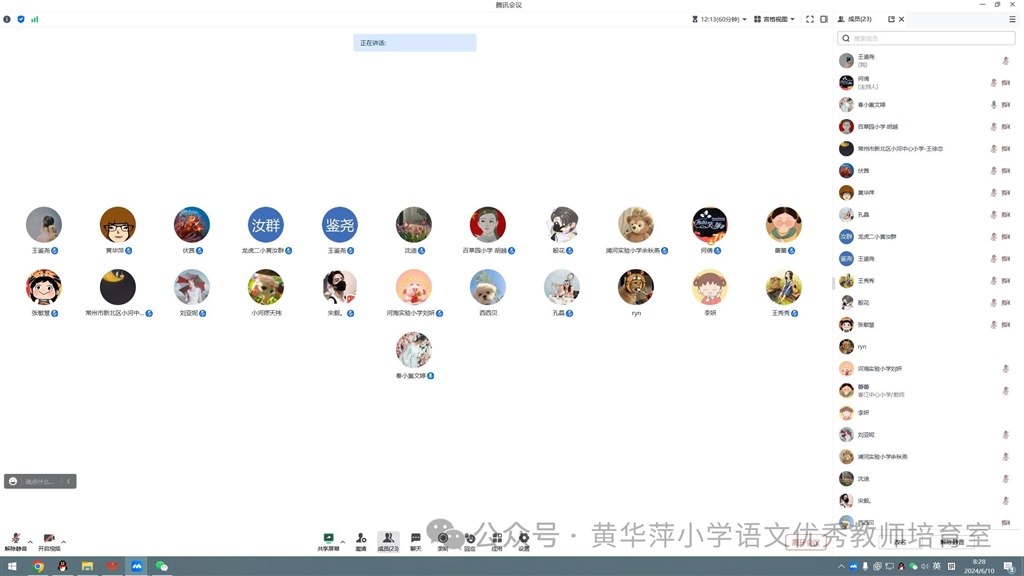Viewport: 1024px width, 576px height.
Task: Click the search members input field
Action: coord(926,39)
